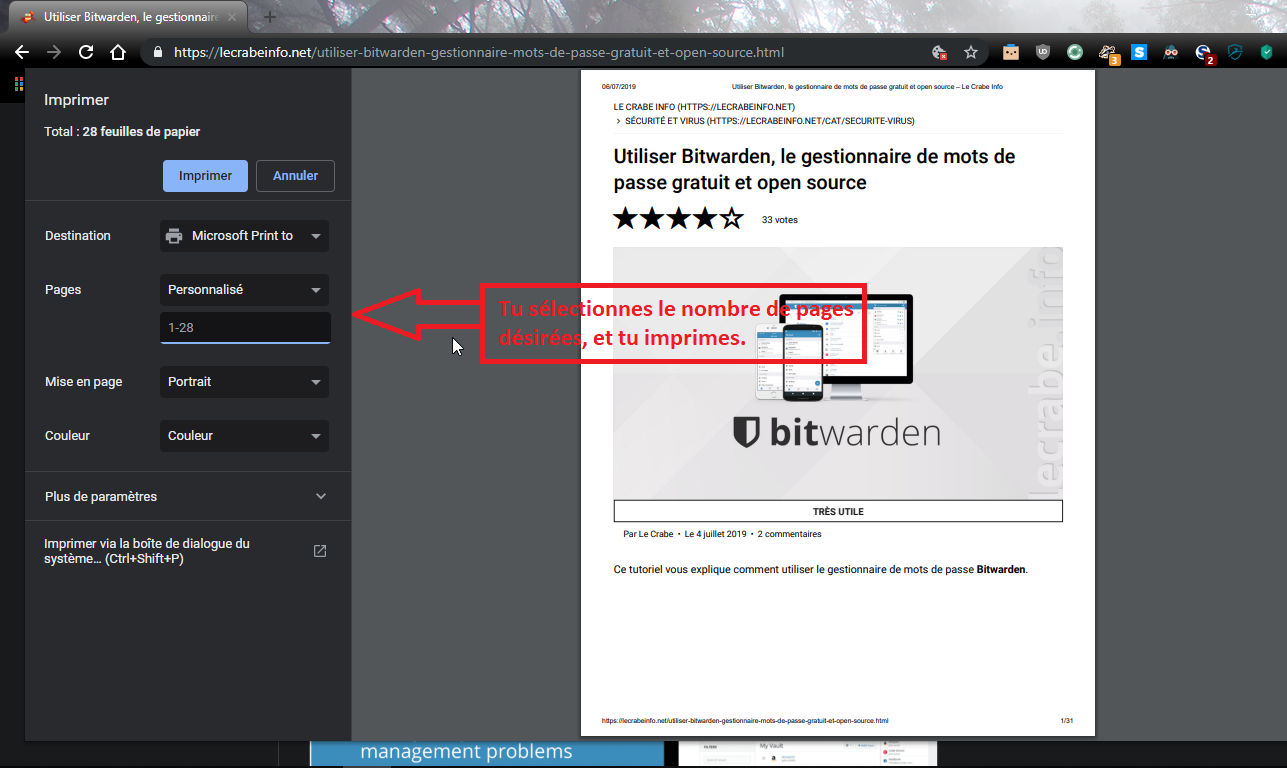Click the external-link icon for system dialog
1287x768 pixels.
click(x=320, y=551)
